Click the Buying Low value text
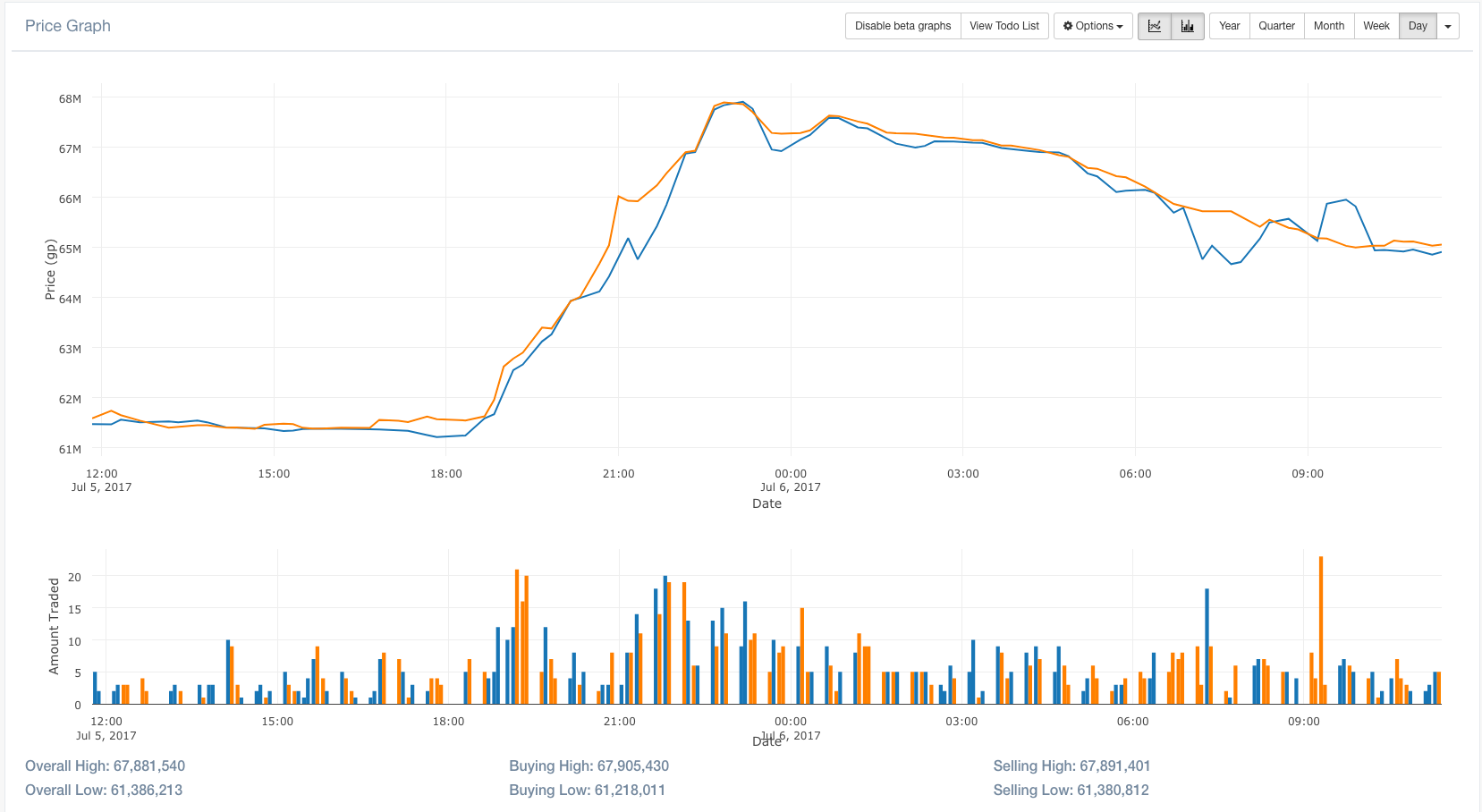The width and height of the screenshot is (1482, 812). click(x=587, y=791)
